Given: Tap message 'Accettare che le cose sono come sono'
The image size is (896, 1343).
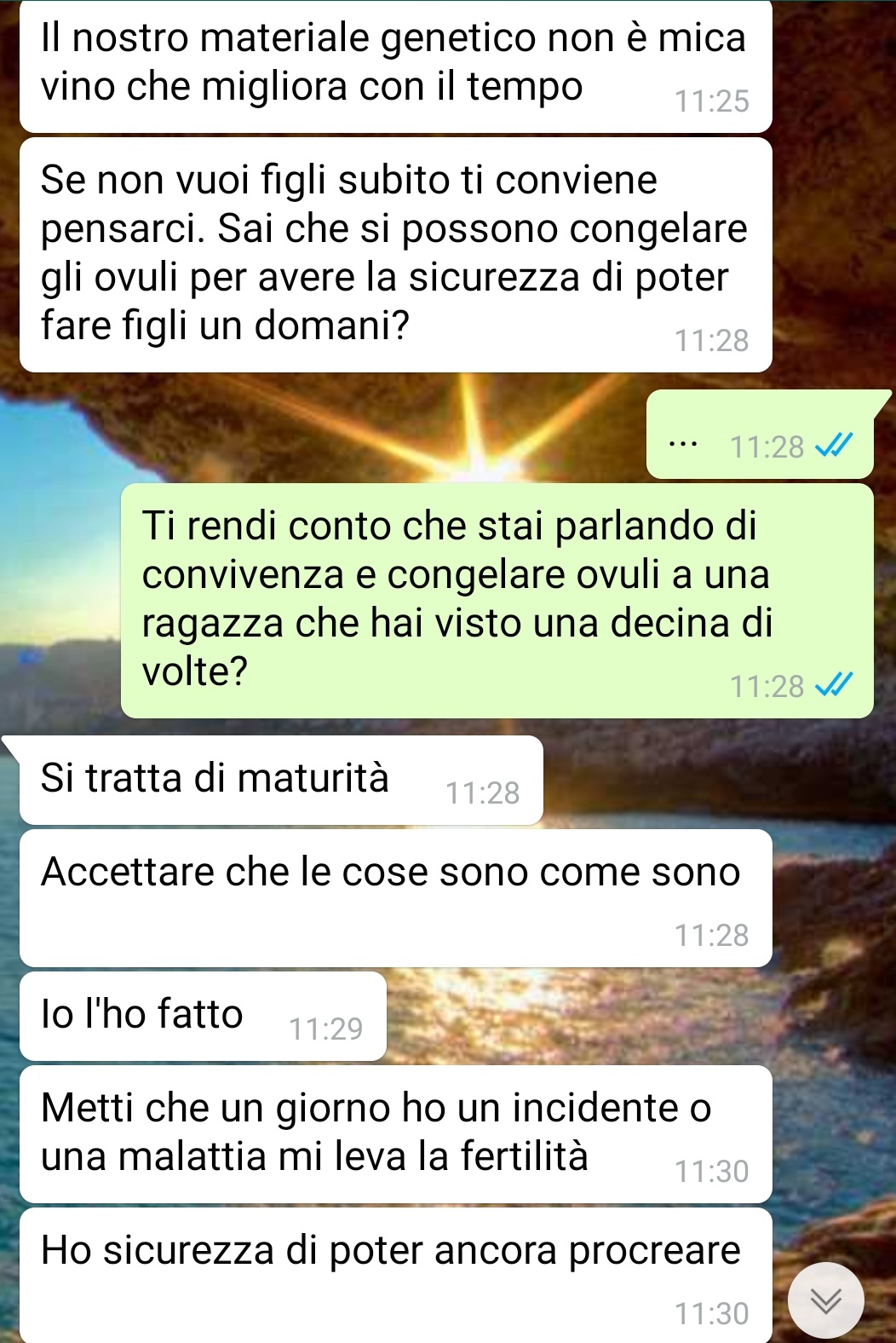Looking at the screenshot, I should [396, 898].
